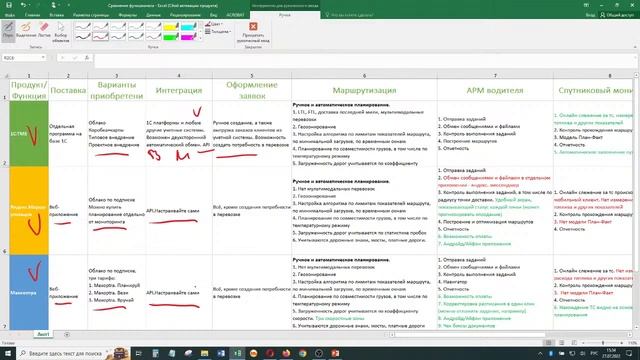Open the Данные ribbon tab
The width and height of the screenshot is (640, 360).
pos(153,15)
